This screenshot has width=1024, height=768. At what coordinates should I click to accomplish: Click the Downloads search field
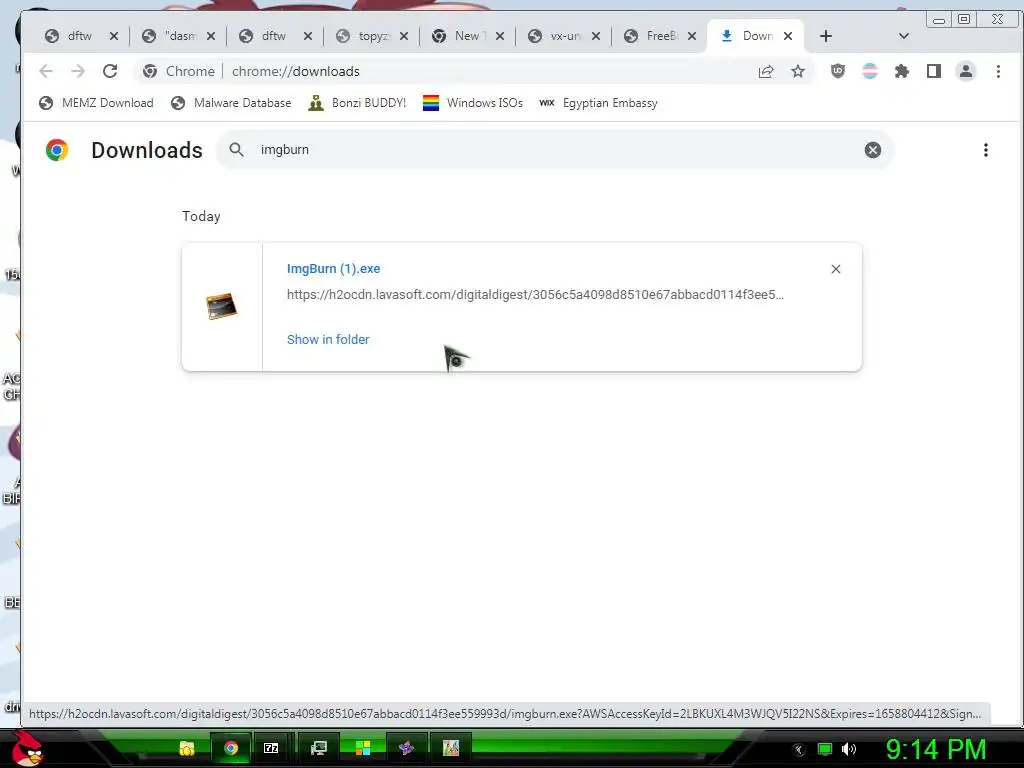coord(555,150)
